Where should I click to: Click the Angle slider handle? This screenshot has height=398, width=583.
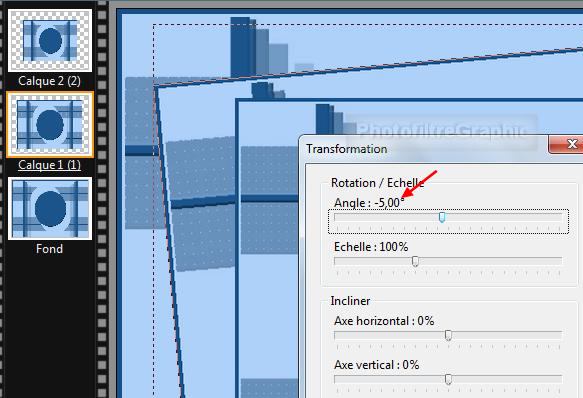pyautogui.click(x=442, y=217)
